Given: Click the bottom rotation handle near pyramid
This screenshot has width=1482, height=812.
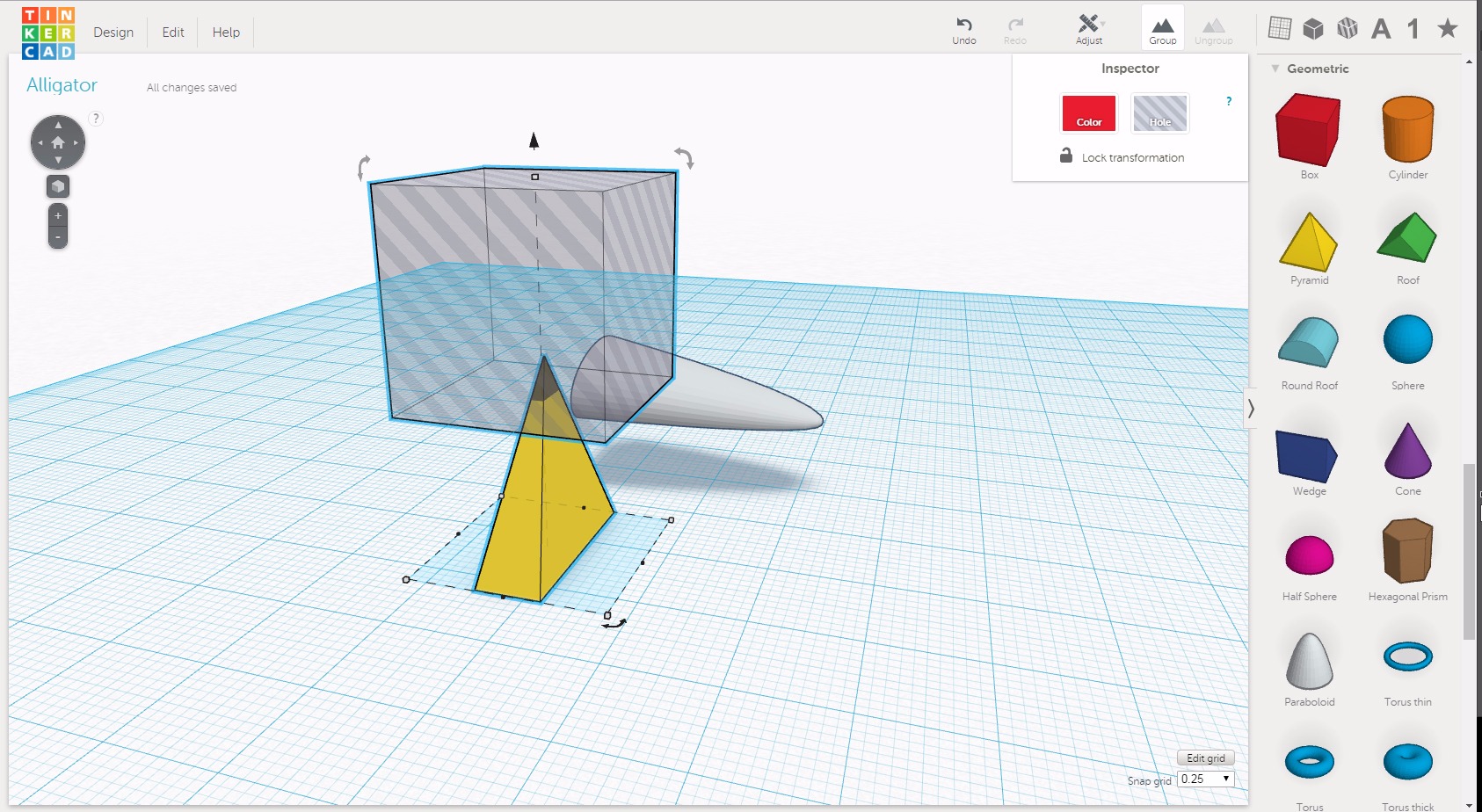Looking at the screenshot, I should pyautogui.click(x=615, y=624).
